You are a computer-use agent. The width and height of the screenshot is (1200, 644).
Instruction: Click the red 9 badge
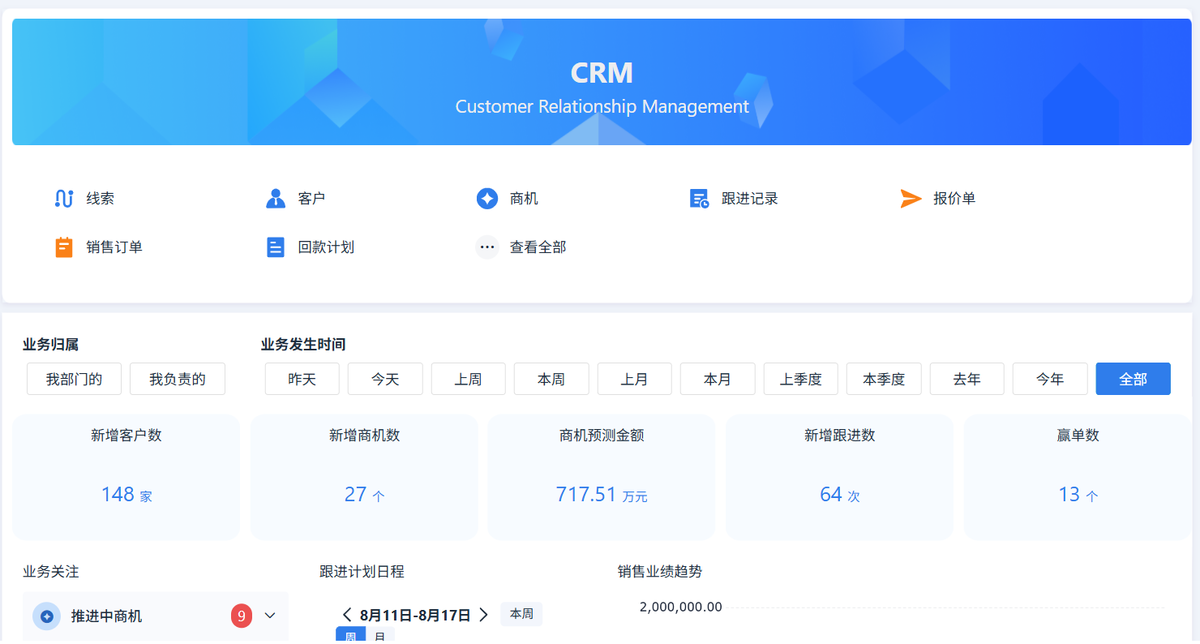241,616
